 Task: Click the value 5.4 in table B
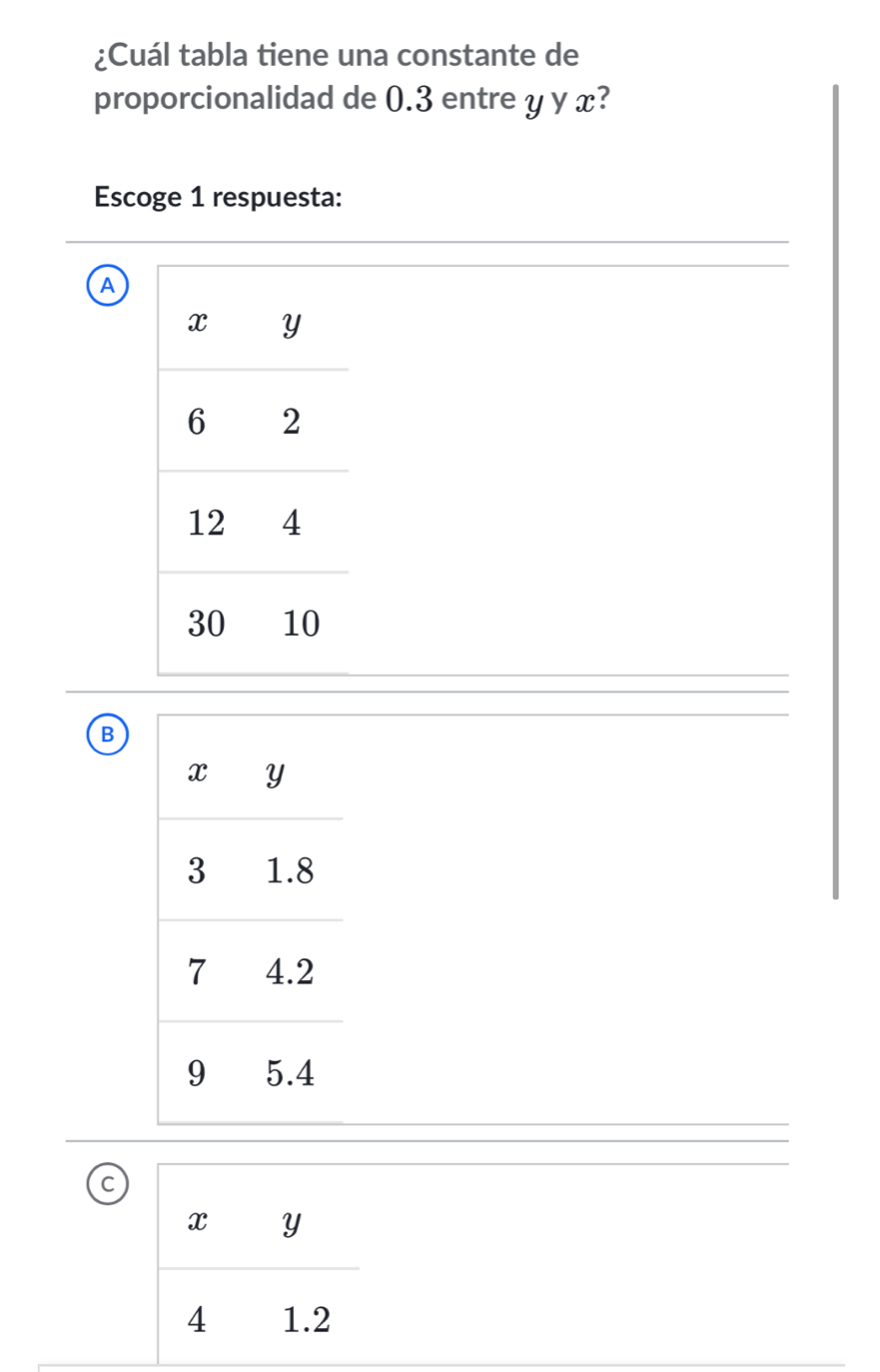(x=291, y=1074)
